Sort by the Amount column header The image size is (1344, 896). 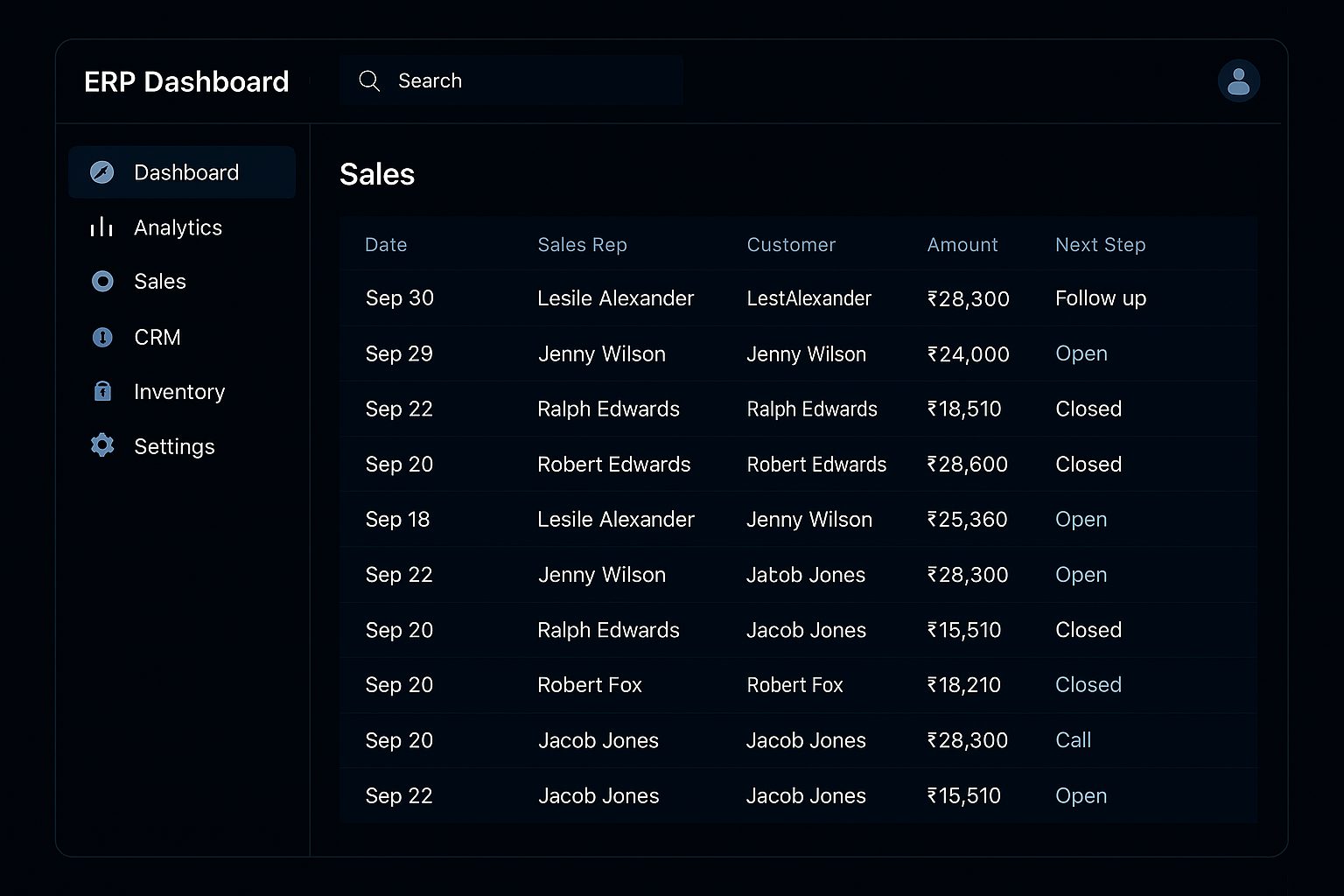[962, 245]
